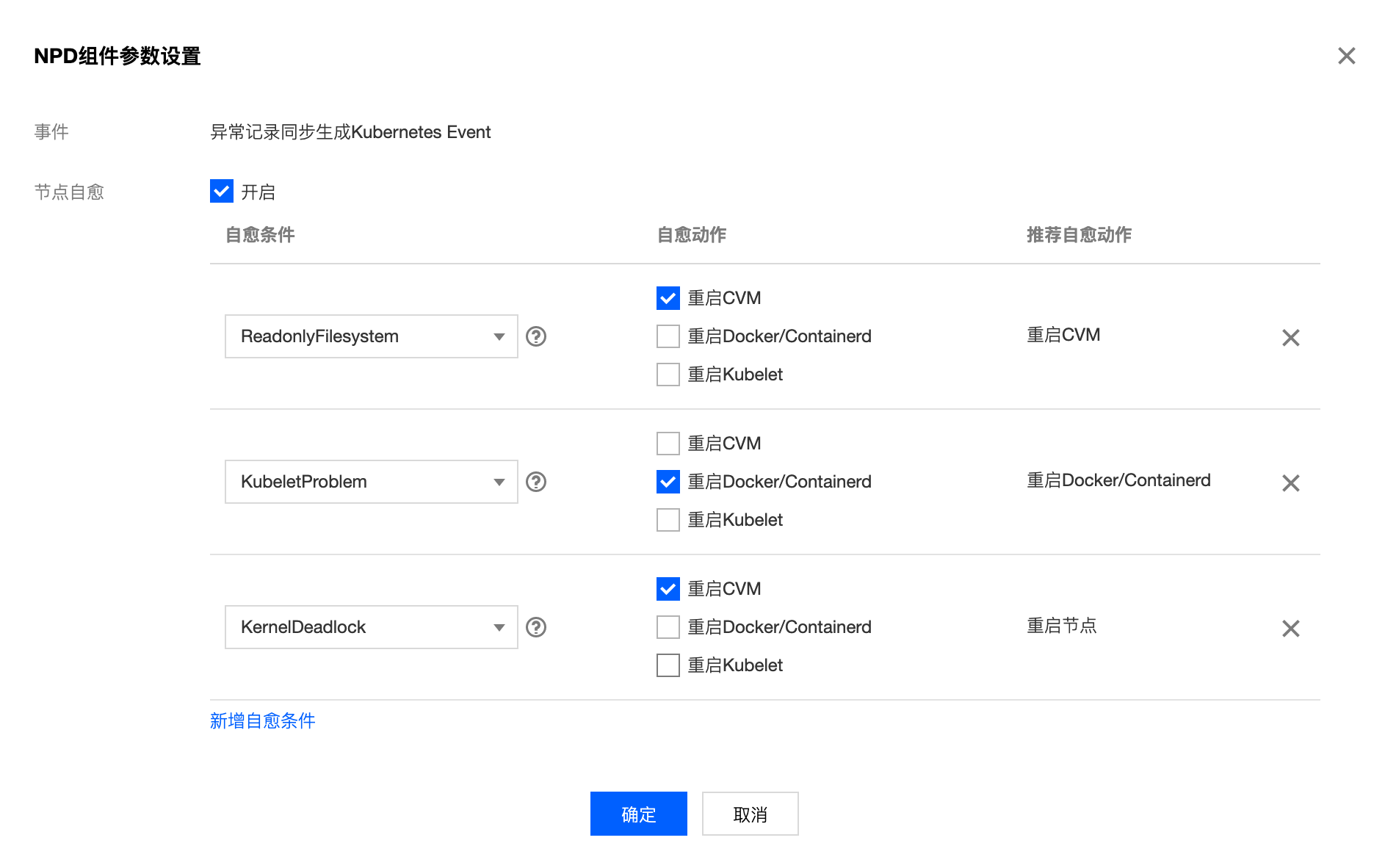
Task: Open the ReadonlyFilesystem condition dropdown
Action: point(371,336)
